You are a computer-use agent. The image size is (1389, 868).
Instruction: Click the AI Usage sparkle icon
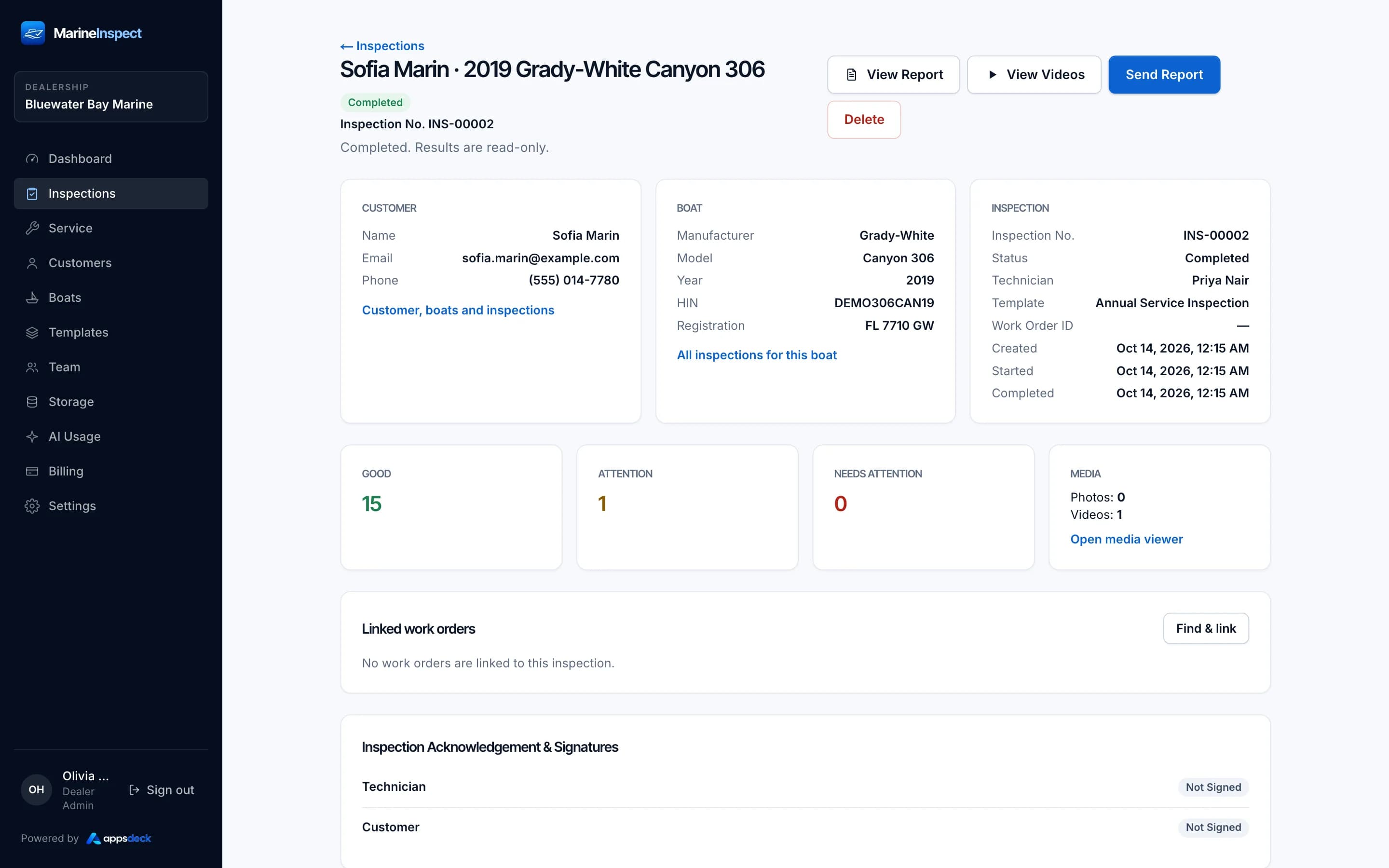(x=32, y=437)
